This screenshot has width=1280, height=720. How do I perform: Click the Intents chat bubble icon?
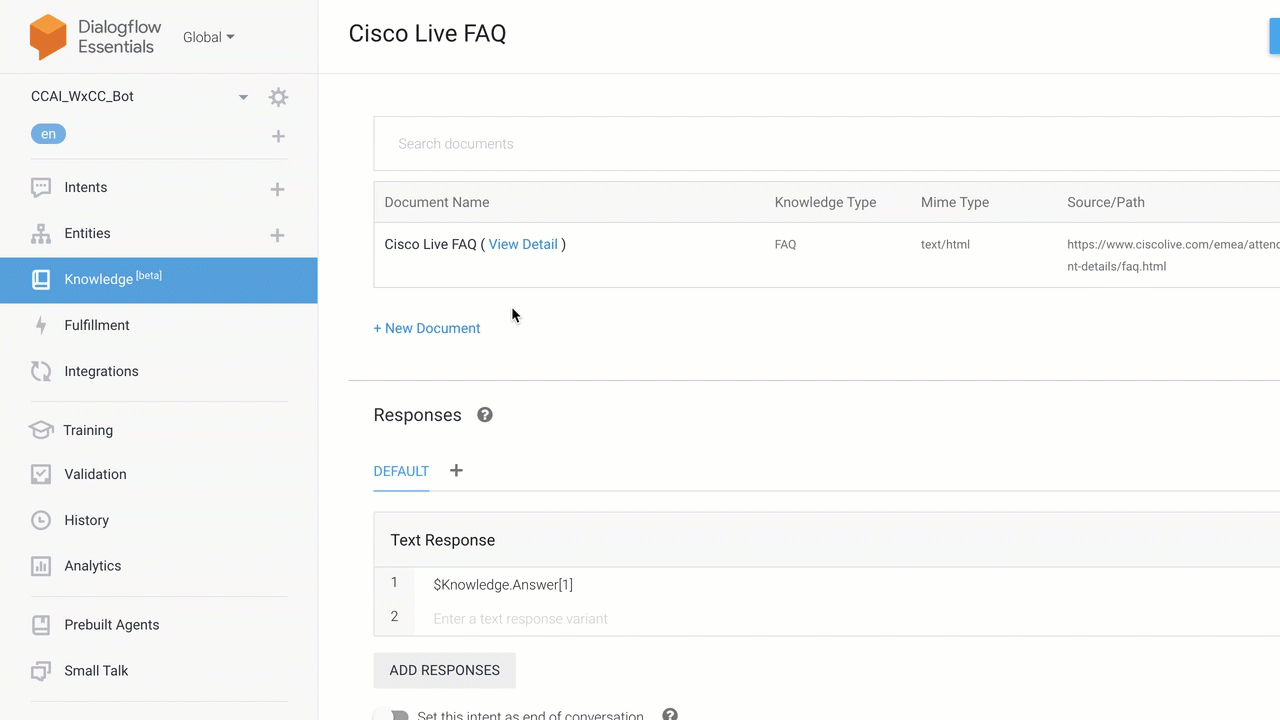click(x=41, y=187)
